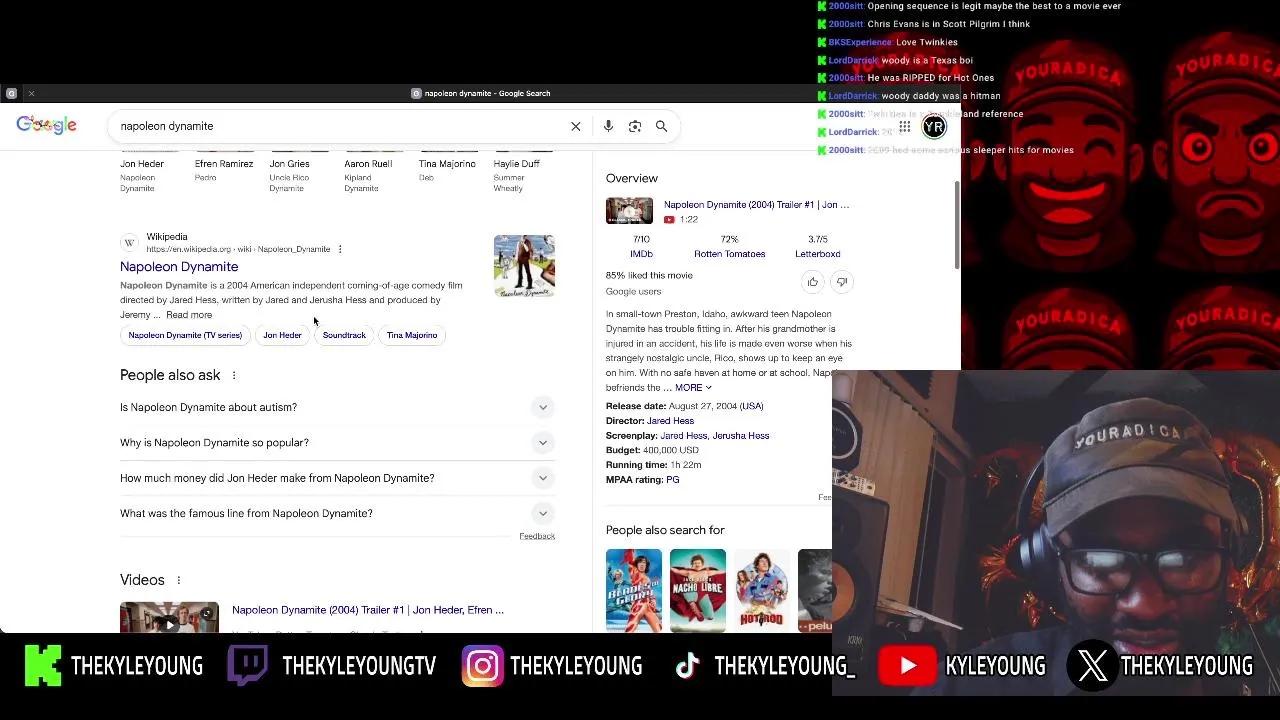Open Nacho Libre poster

(x=698, y=590)
